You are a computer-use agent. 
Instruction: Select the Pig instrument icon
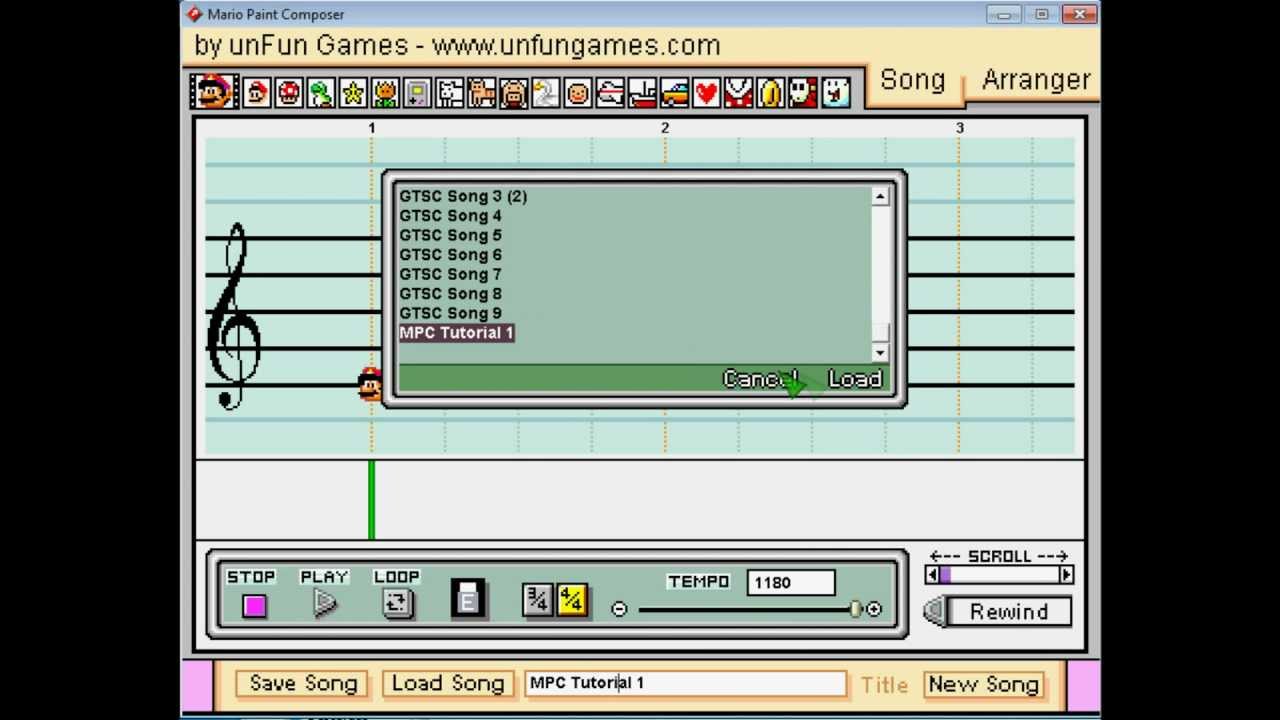514,94
